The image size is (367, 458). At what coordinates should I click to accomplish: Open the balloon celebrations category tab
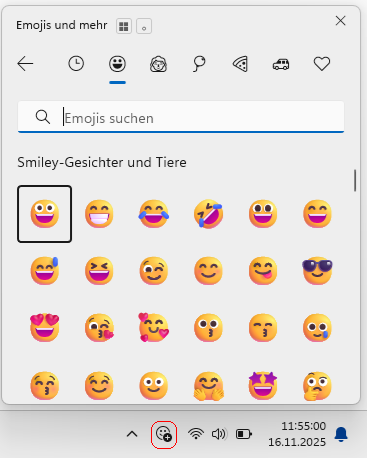(199, 64)
